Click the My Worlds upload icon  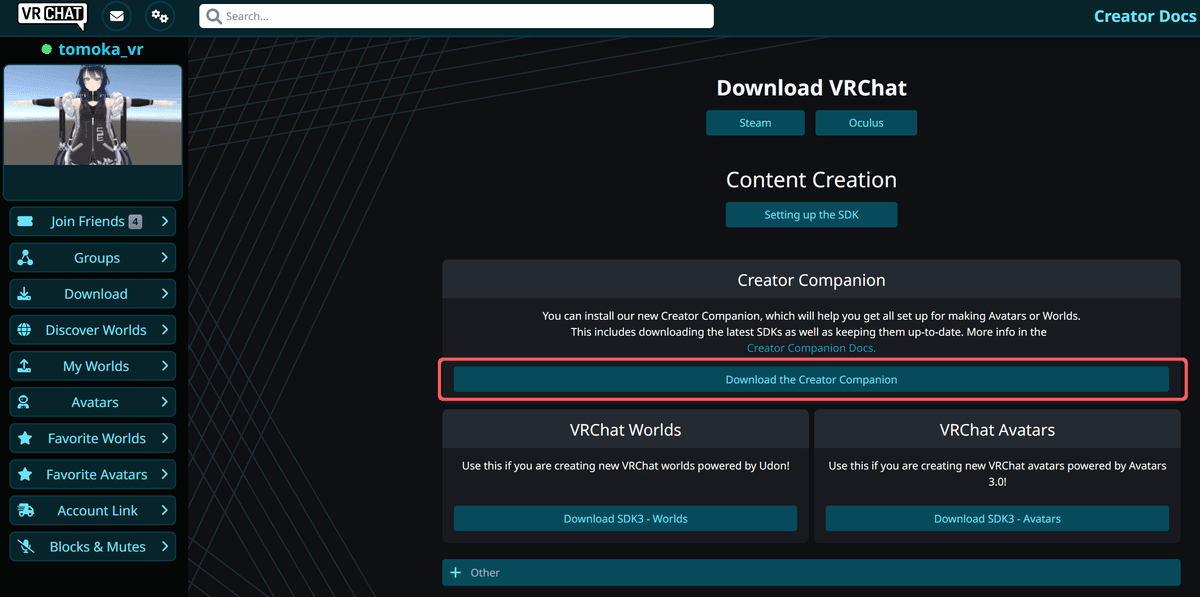[x=25, y=365]
